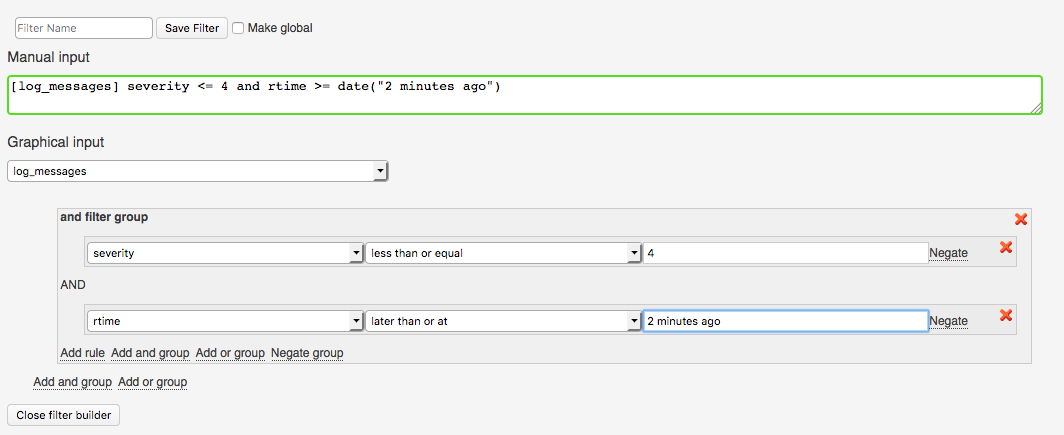
Task: Click the severity value field containing 4
Action: pyautogui.click(x=786, y=253)
